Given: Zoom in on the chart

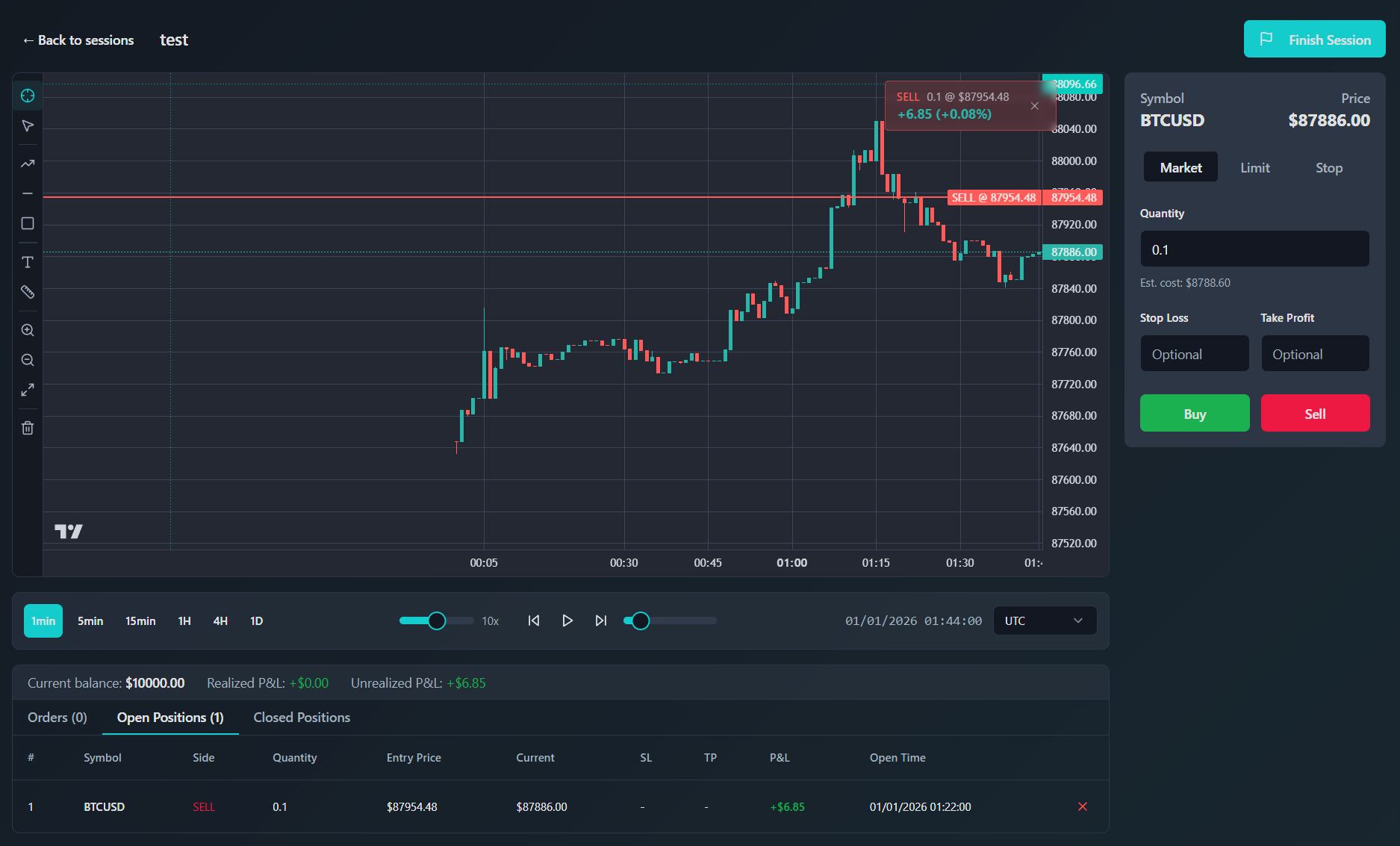Looking at the screenshot, I should (28, 329).
